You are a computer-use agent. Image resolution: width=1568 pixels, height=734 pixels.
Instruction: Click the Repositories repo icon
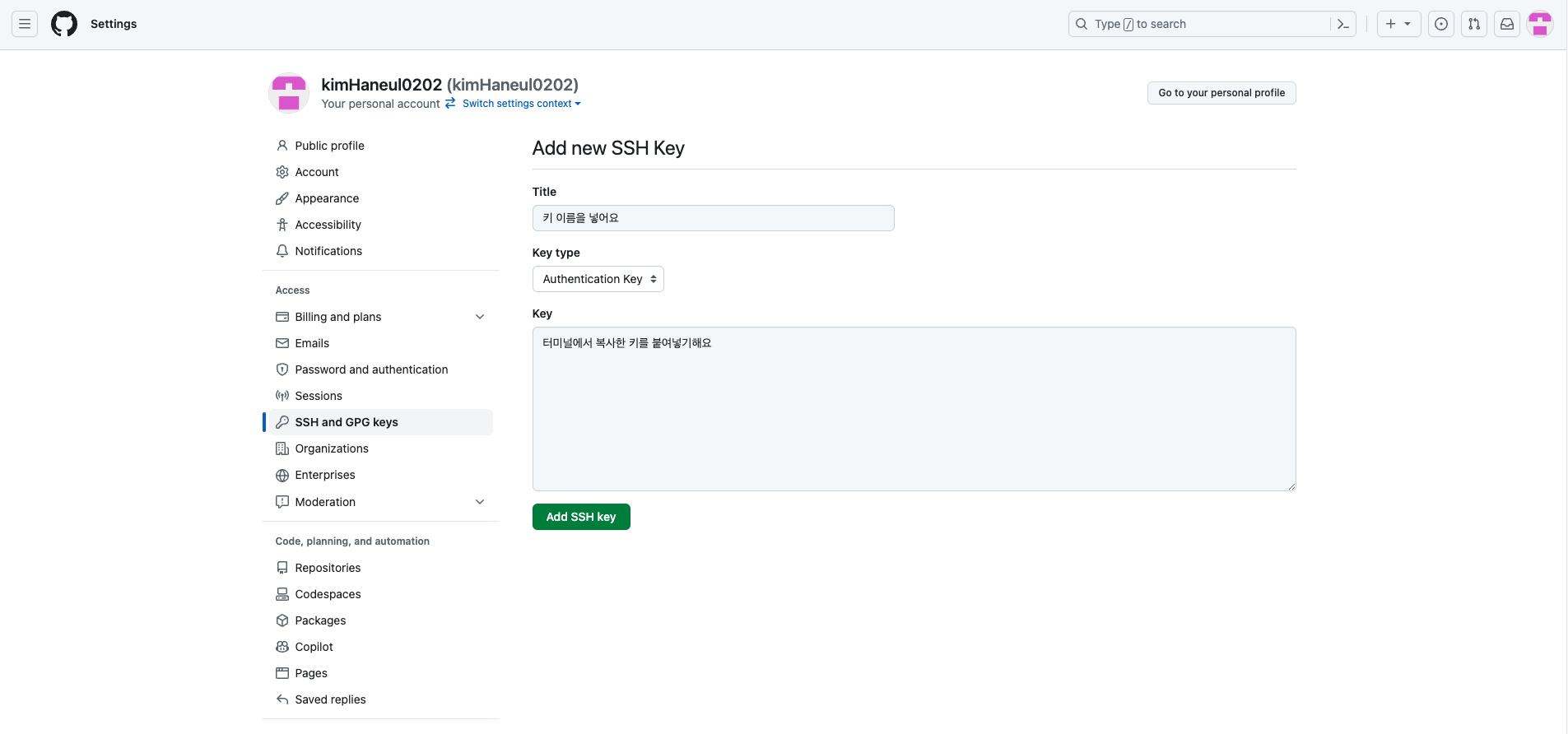click(x=282, y=568)
